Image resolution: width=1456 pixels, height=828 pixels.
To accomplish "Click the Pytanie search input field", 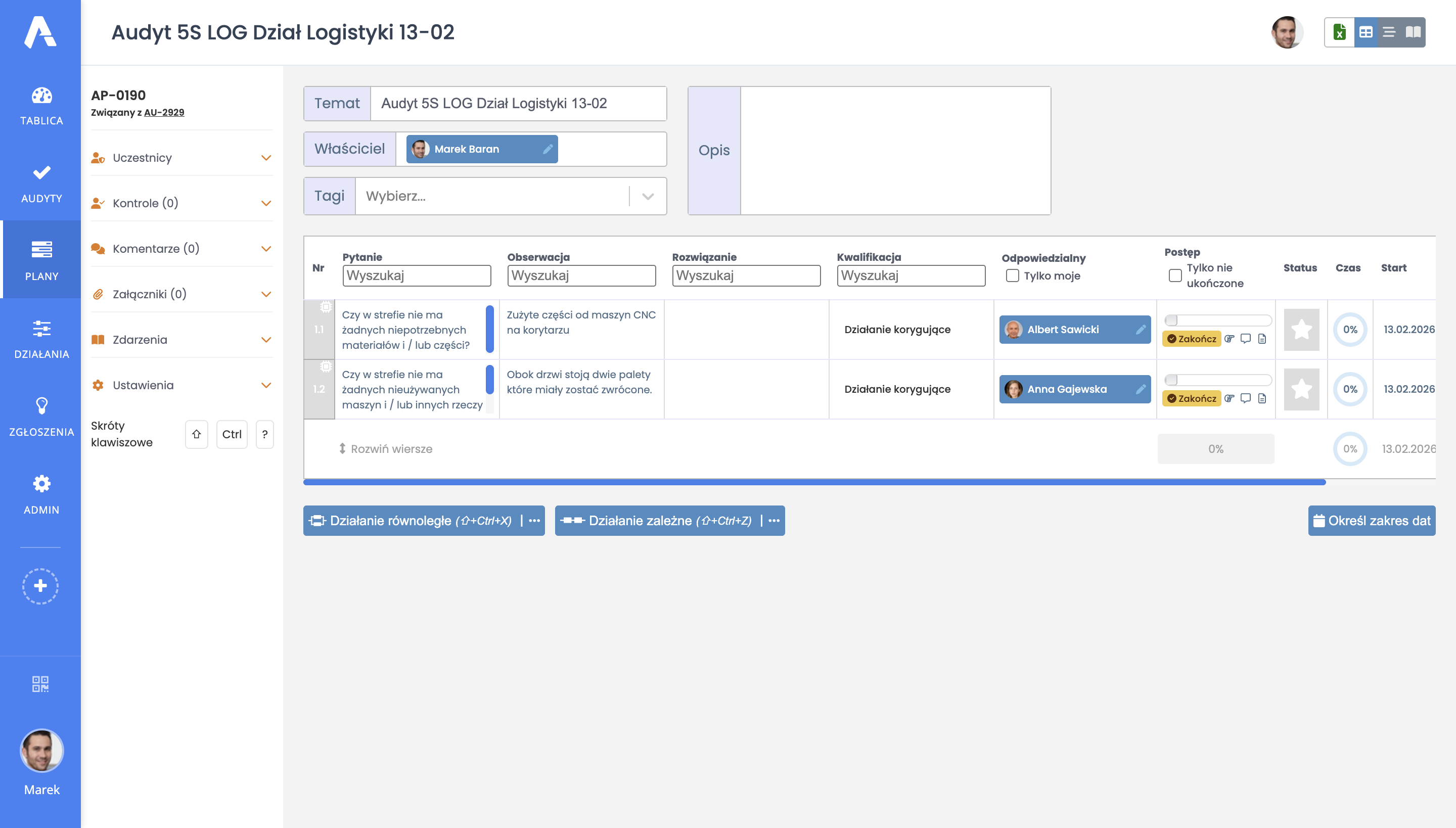I will [x=417, y=276].
